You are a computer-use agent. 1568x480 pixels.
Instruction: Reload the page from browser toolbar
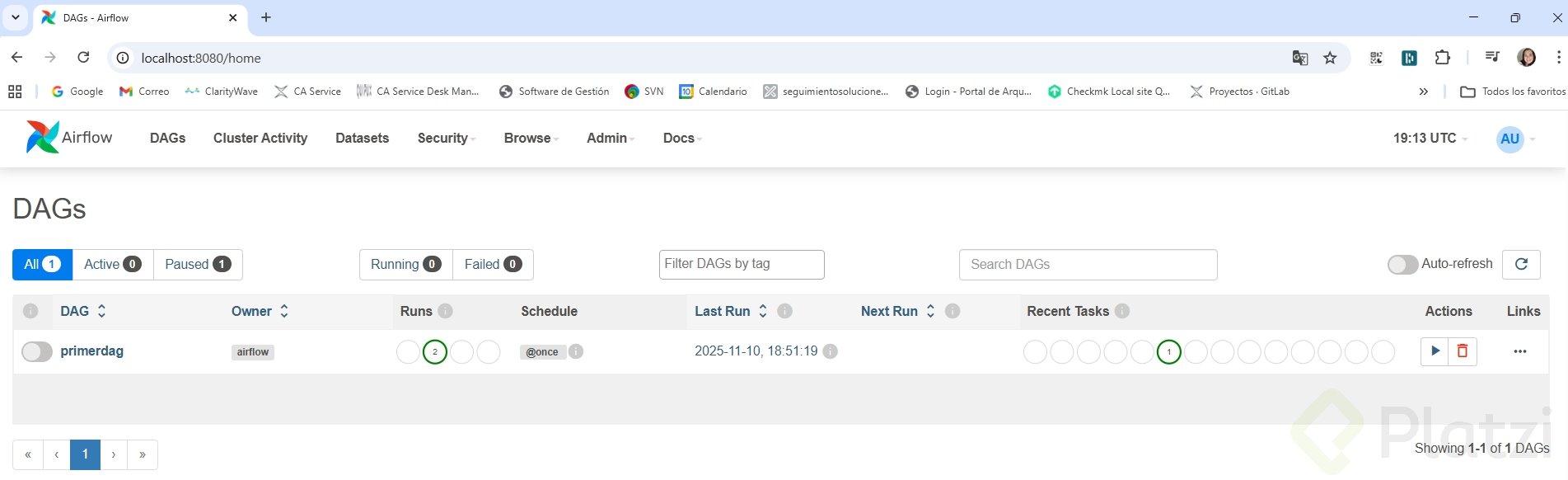click(x=83, y=58)
